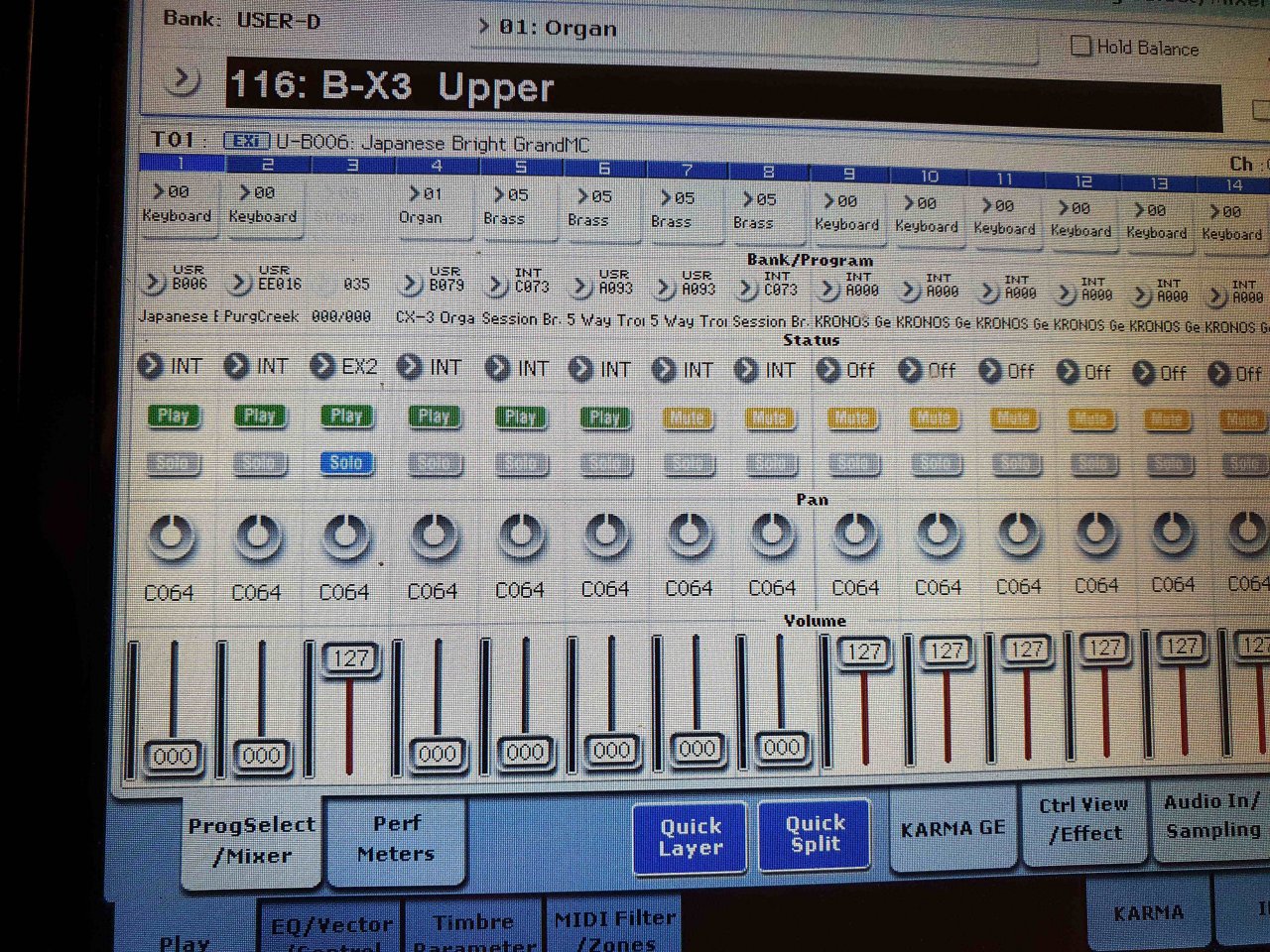Image resolution: width=1270 pixels, height=952 pixels.
Task: Click the Bank: USER-D label
Action: coord(241,19)
